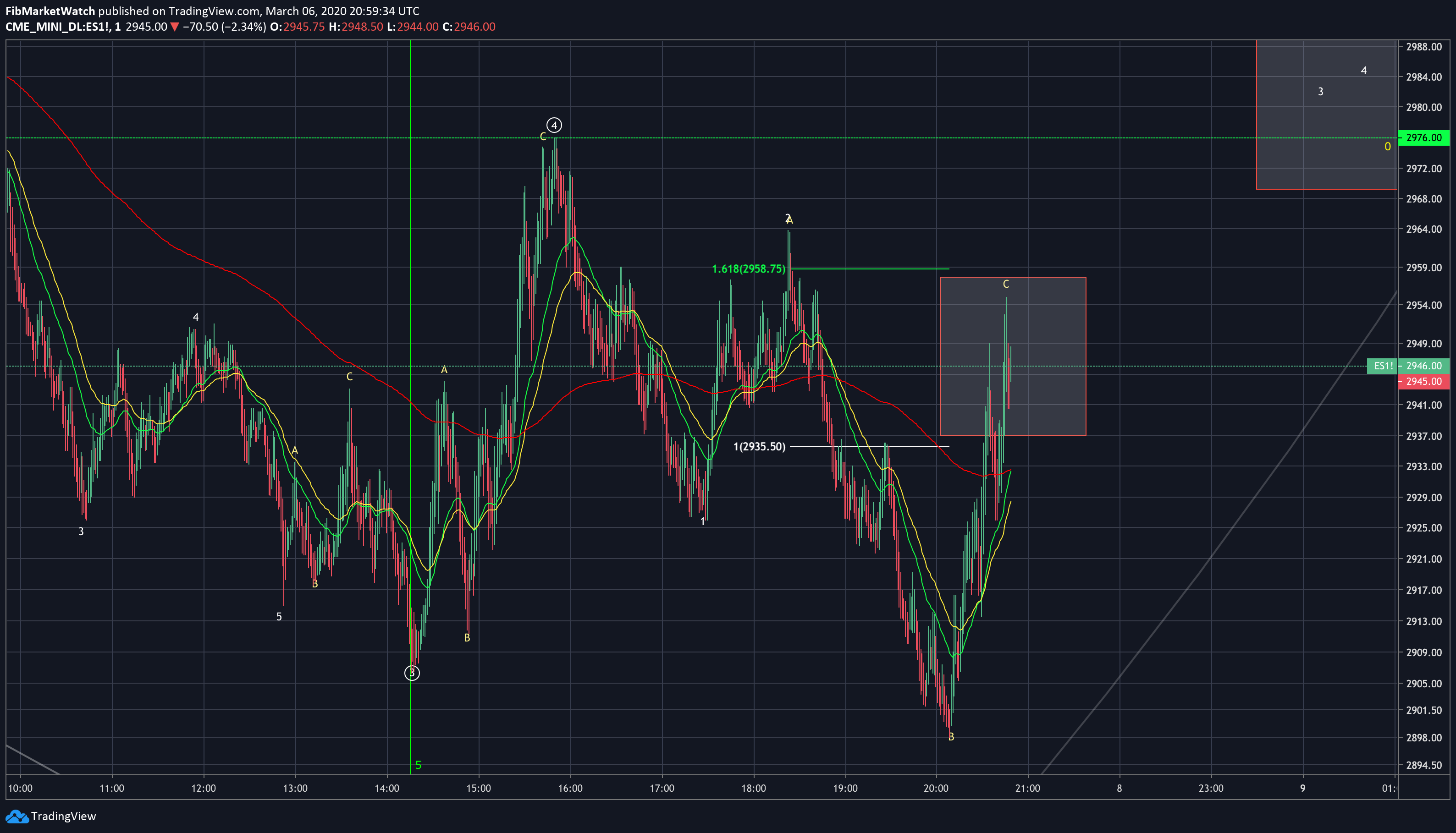Select the circled 3 wave label
Viewport: 1456px width, 833px height.
(x=412, y=673)
